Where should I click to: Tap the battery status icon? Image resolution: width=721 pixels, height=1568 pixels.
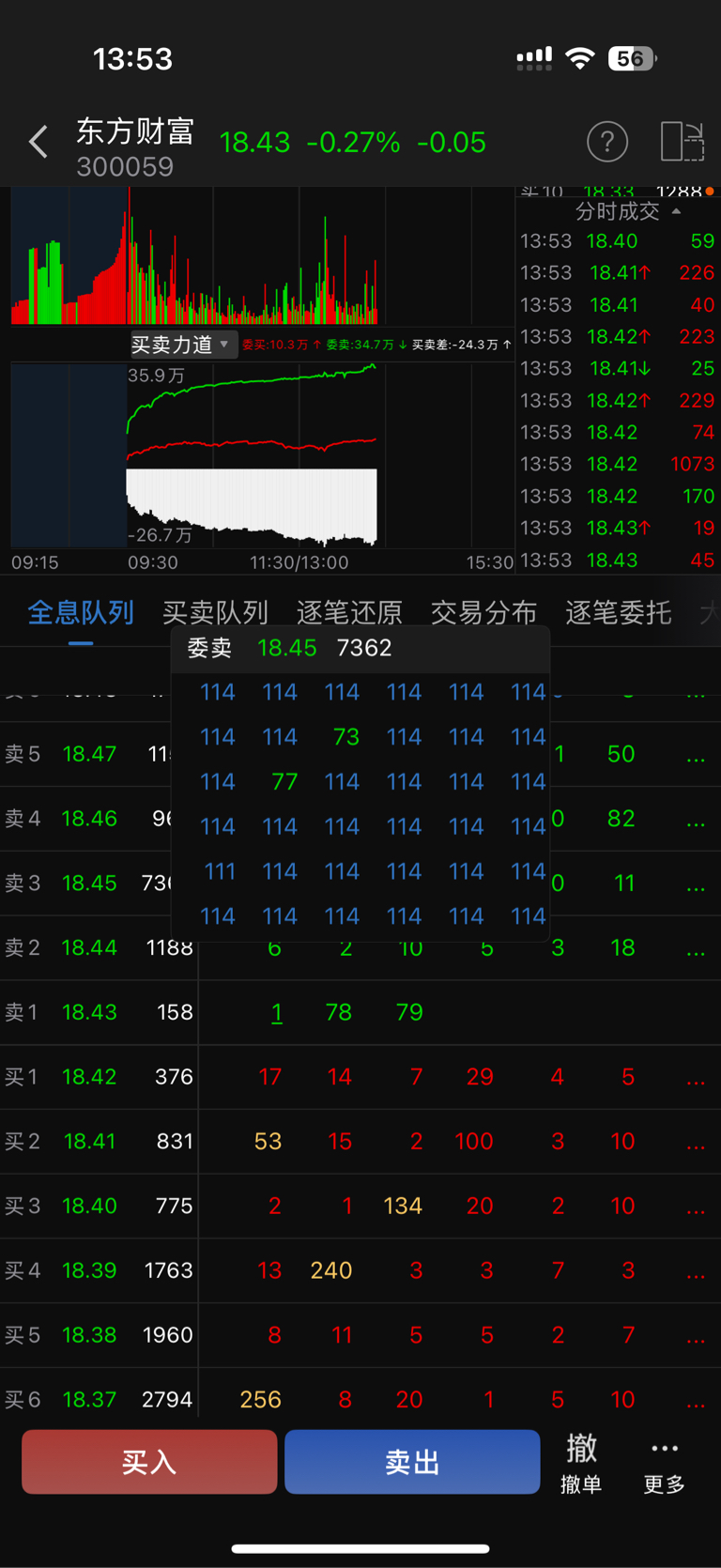click(632, 59)
